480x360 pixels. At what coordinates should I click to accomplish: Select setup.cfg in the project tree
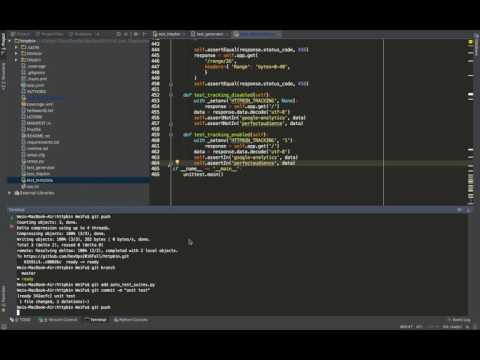tap(33, 155)
